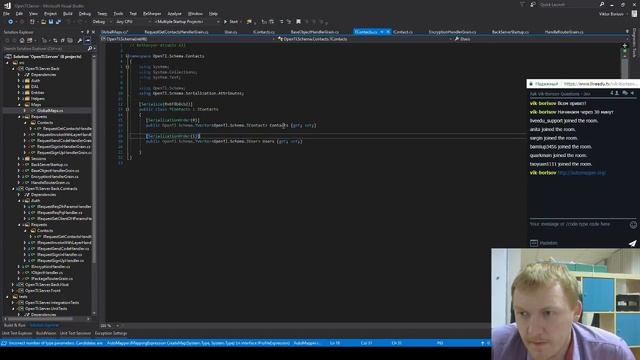Switch to the HandleRouterGrain.cs tab

564,32
